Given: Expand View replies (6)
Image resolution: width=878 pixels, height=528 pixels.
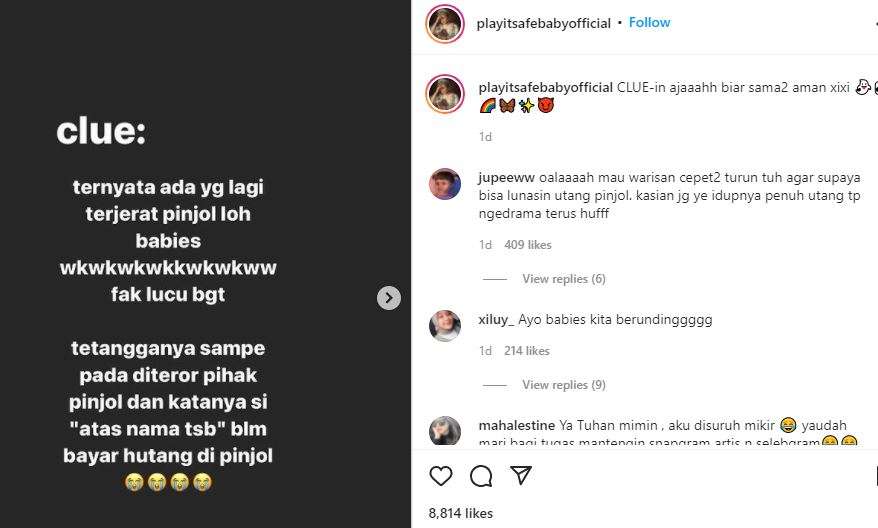Looking at the screenshot, I should (x=564, y=279).
